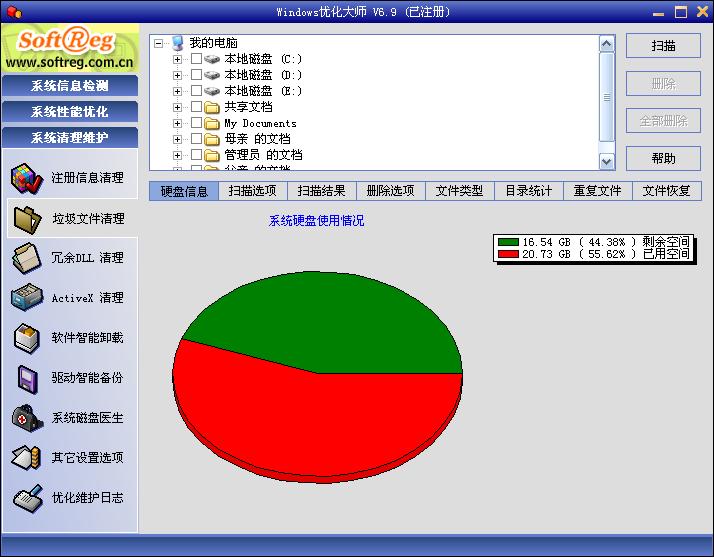This screenshot has width=714, height=557.
Task: Expand the My Documents node
Action: pyautogui.click(x=178, y=123)
